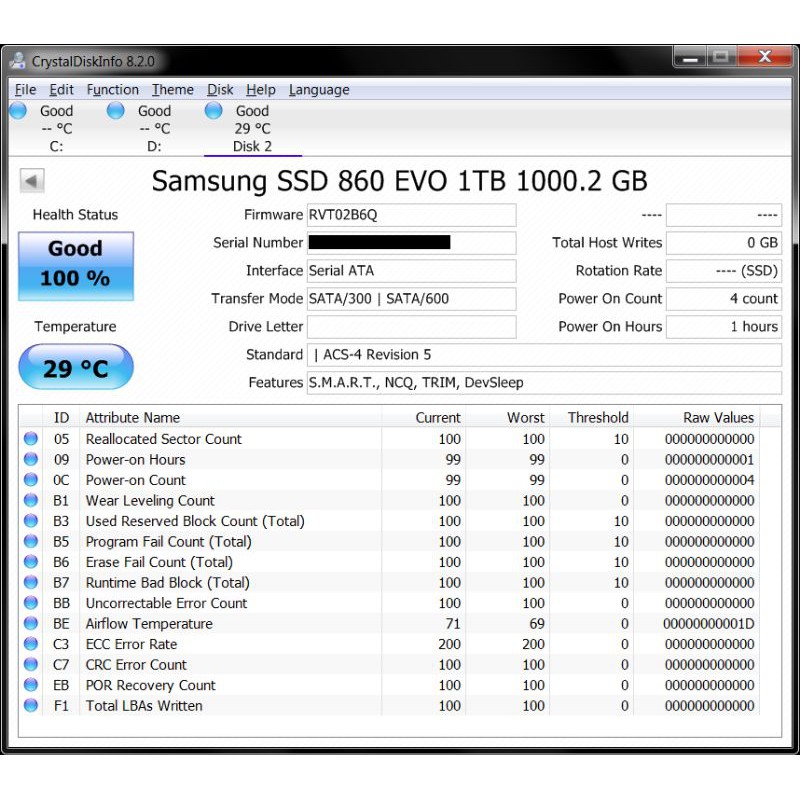Open the Language menu

tap(319, 90)
